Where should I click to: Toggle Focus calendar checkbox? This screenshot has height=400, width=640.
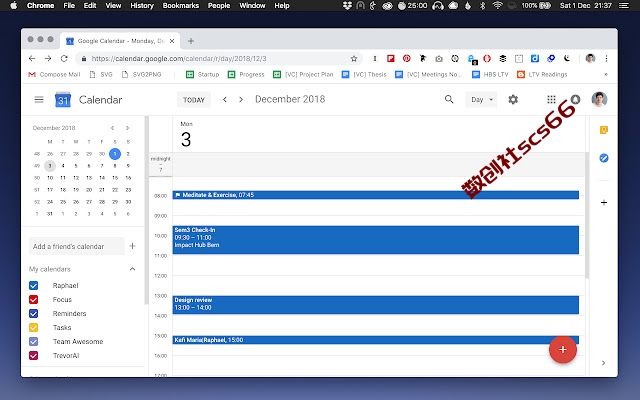(33, 300)
